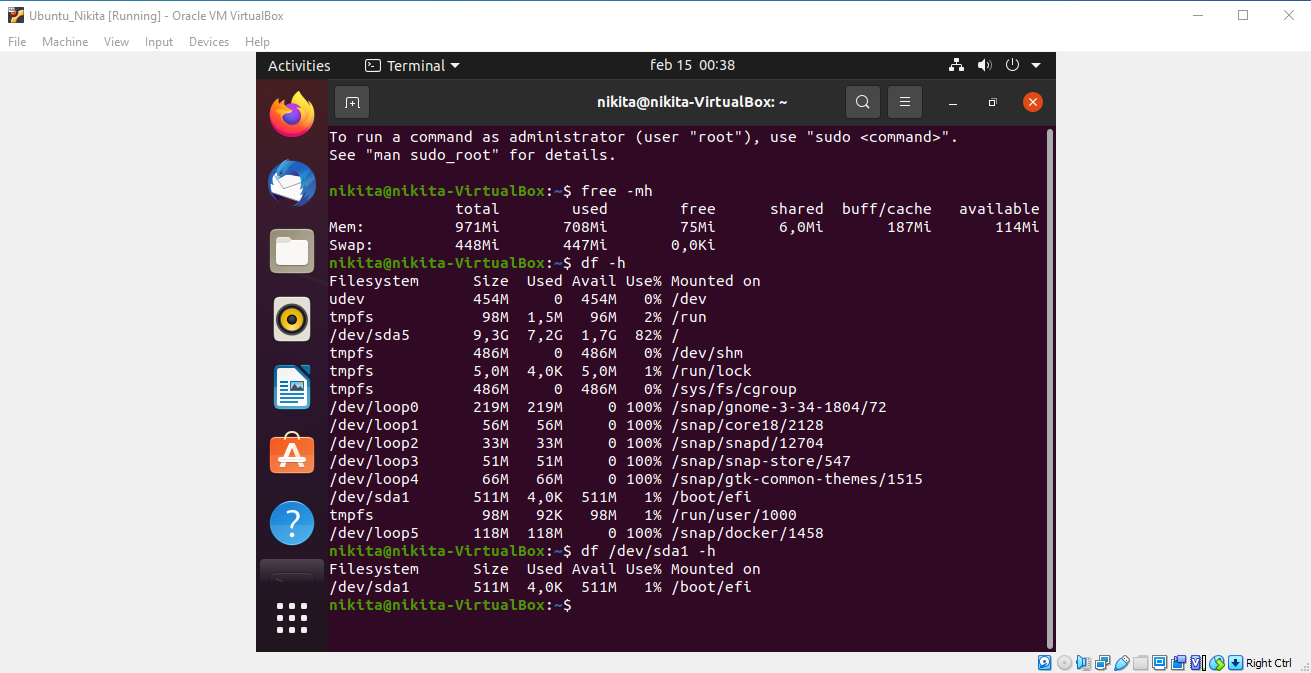Click the Swap: row label
1311x673 pixels.
click(x=351, y=245)
